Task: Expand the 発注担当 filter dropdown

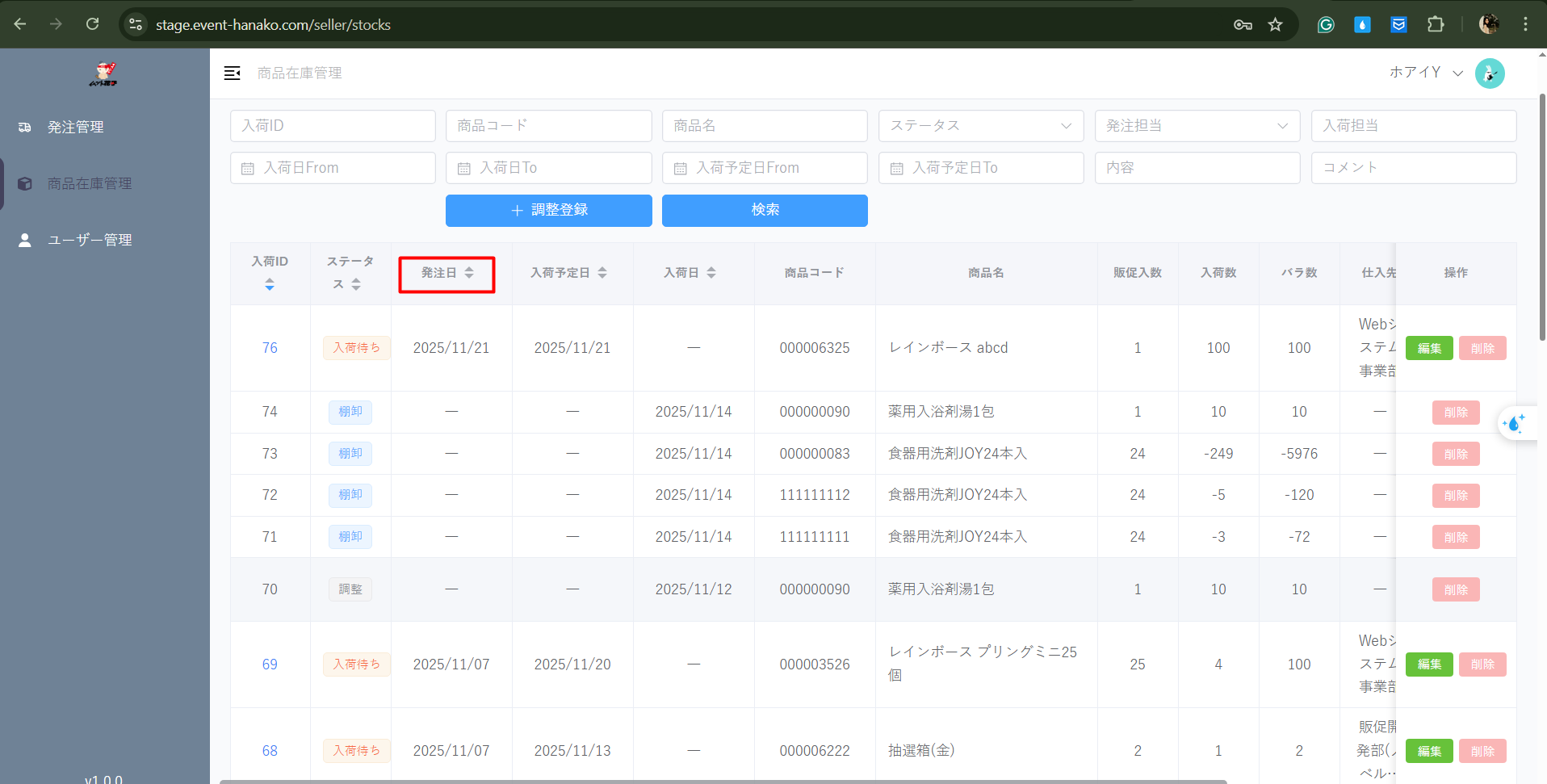Action: click(x=1197, y=126)
